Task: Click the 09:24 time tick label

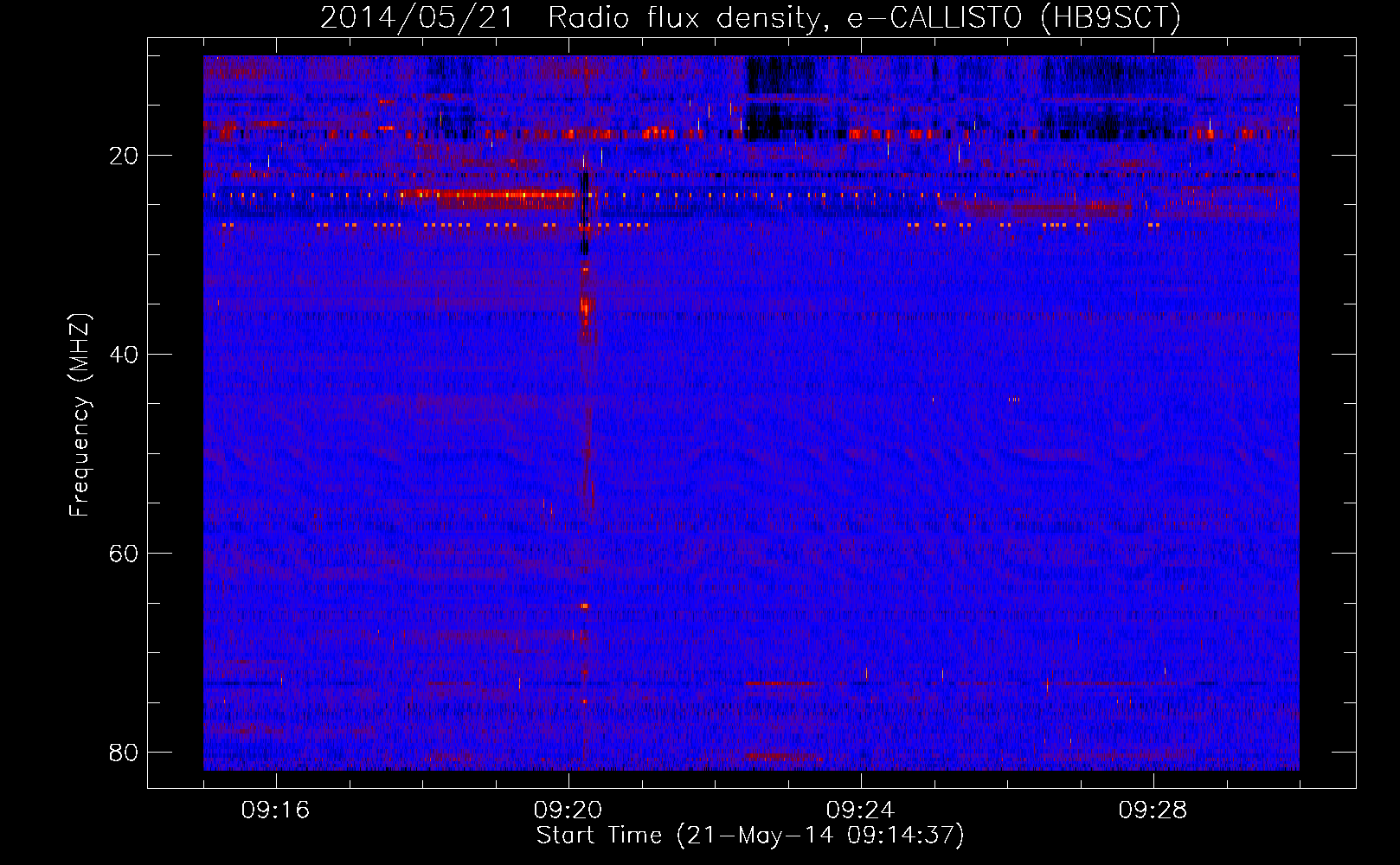Action: pos(861,811)
